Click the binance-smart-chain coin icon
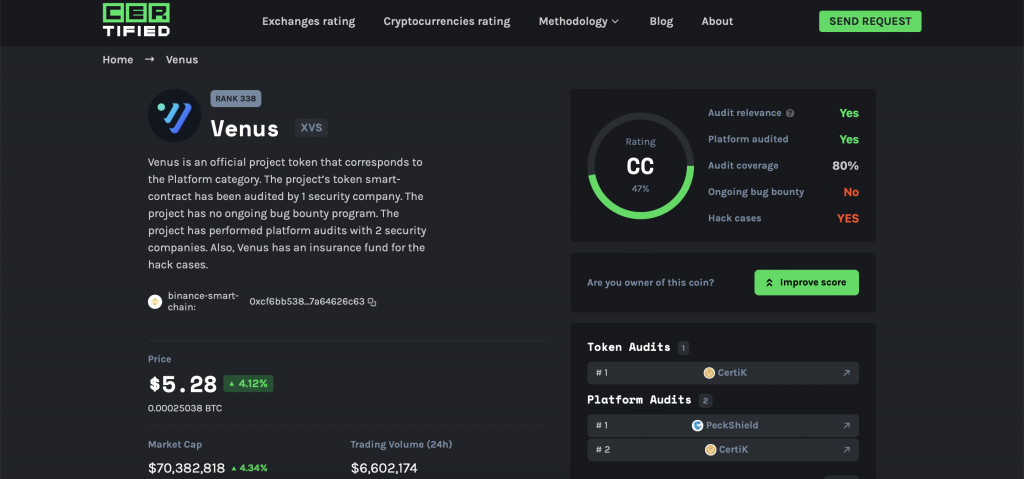Viewport: 1024px width, 479px height. (155, 302)
